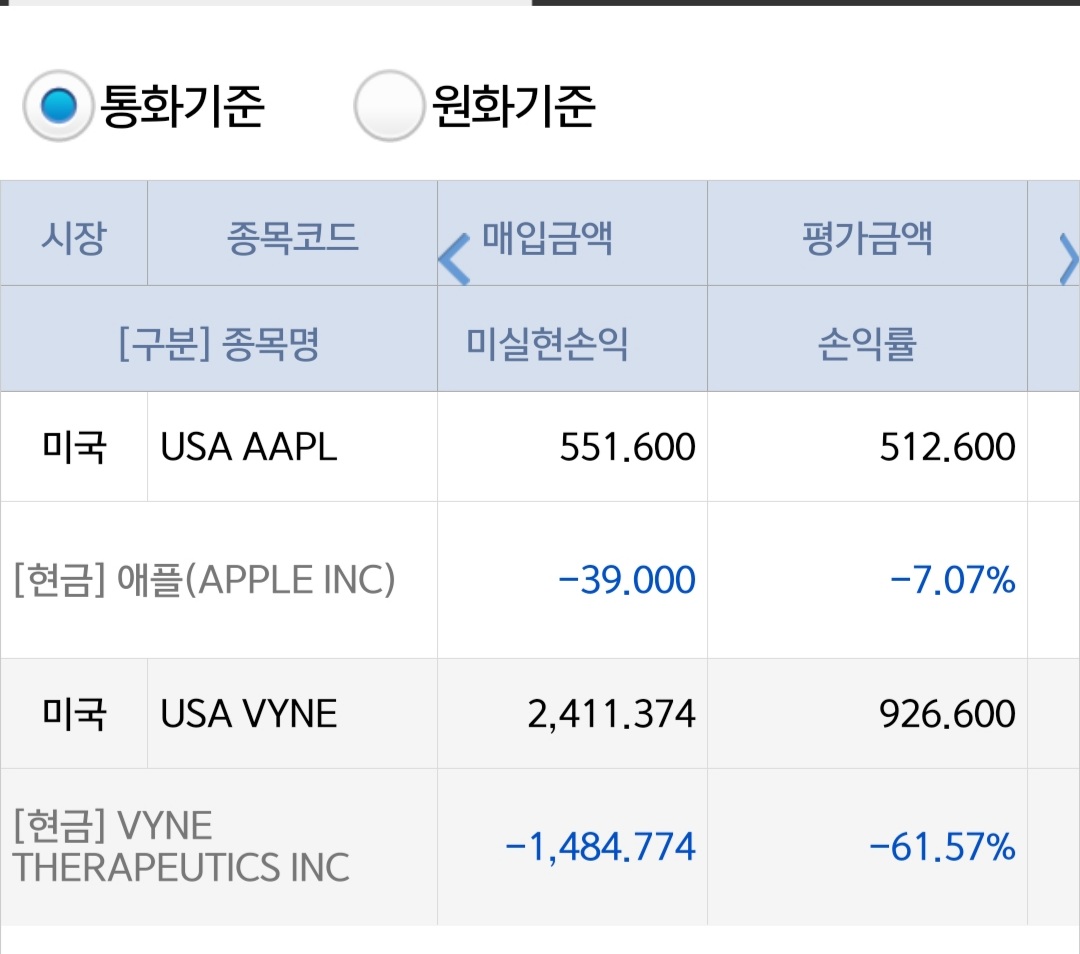Screen dimensions: 1080x954
Task: Click the 평가금액 column header
Action: (x=867, y=238)
